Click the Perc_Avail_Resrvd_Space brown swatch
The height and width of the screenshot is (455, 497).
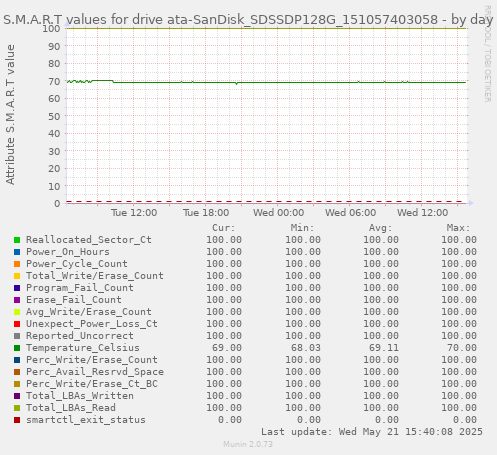tap(17, 372)
